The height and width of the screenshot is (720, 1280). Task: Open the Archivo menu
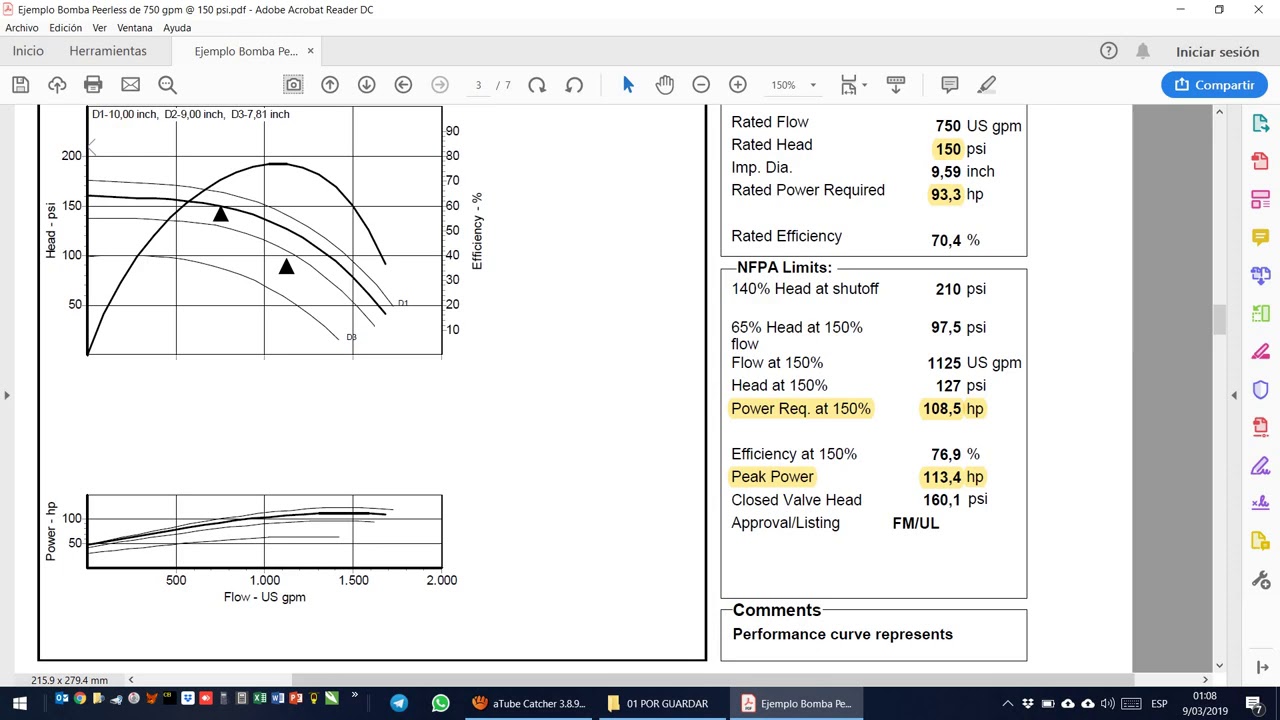tap(22, 28)
